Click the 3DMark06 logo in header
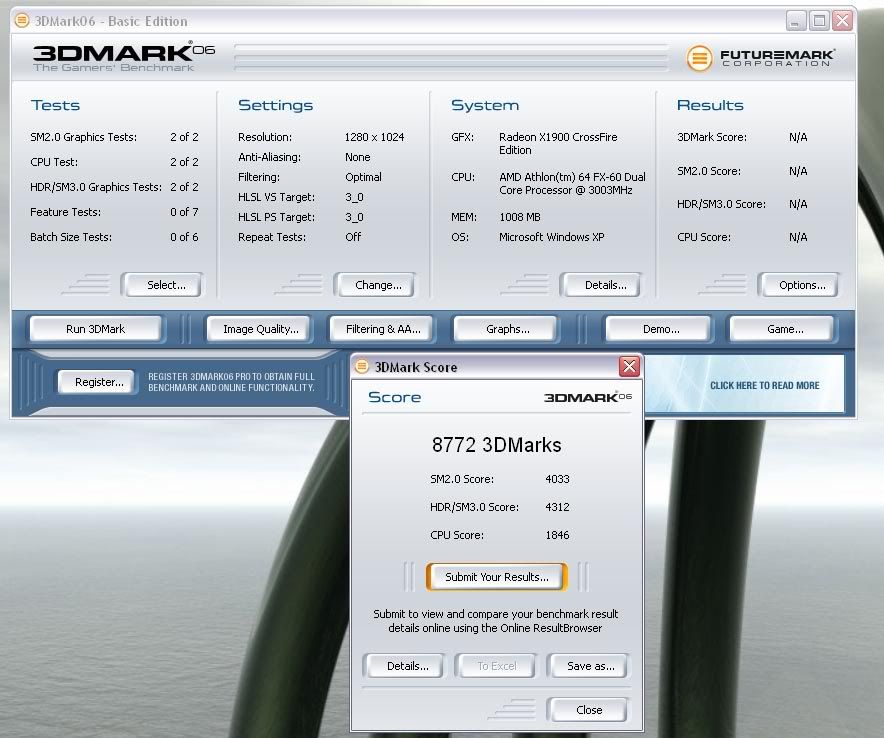 tap(123, 56)
